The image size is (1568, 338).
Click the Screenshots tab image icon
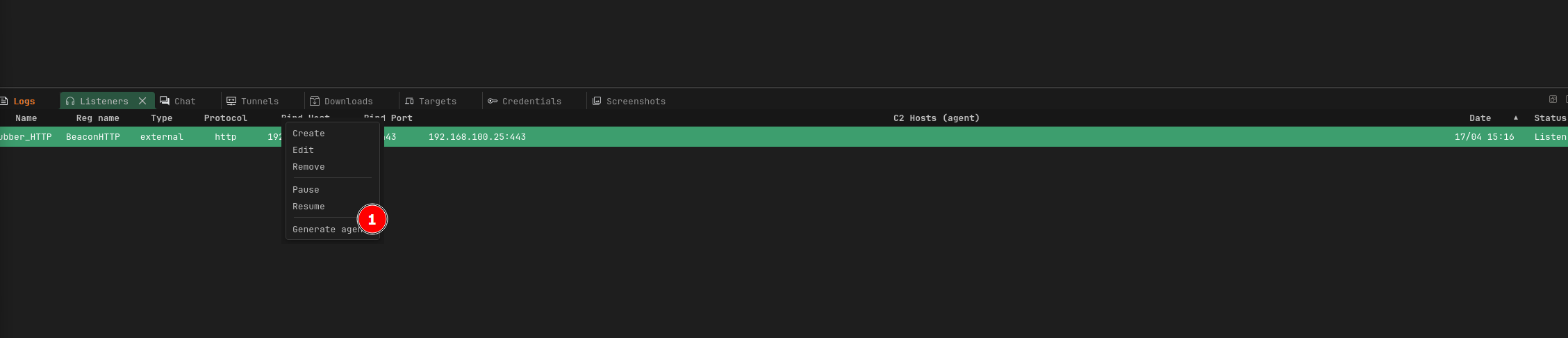[x=597, y=102]
